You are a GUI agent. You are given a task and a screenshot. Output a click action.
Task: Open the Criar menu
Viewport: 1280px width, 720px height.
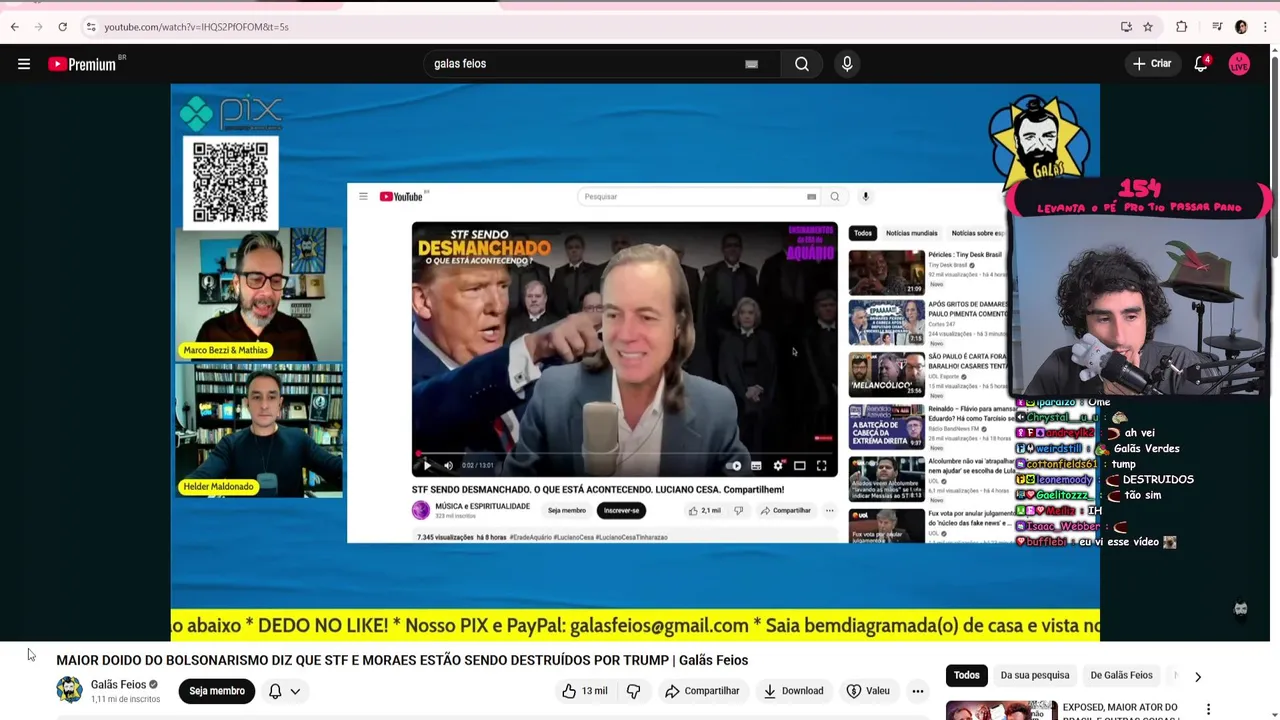pyautogui.click(x=1151, y=64)
